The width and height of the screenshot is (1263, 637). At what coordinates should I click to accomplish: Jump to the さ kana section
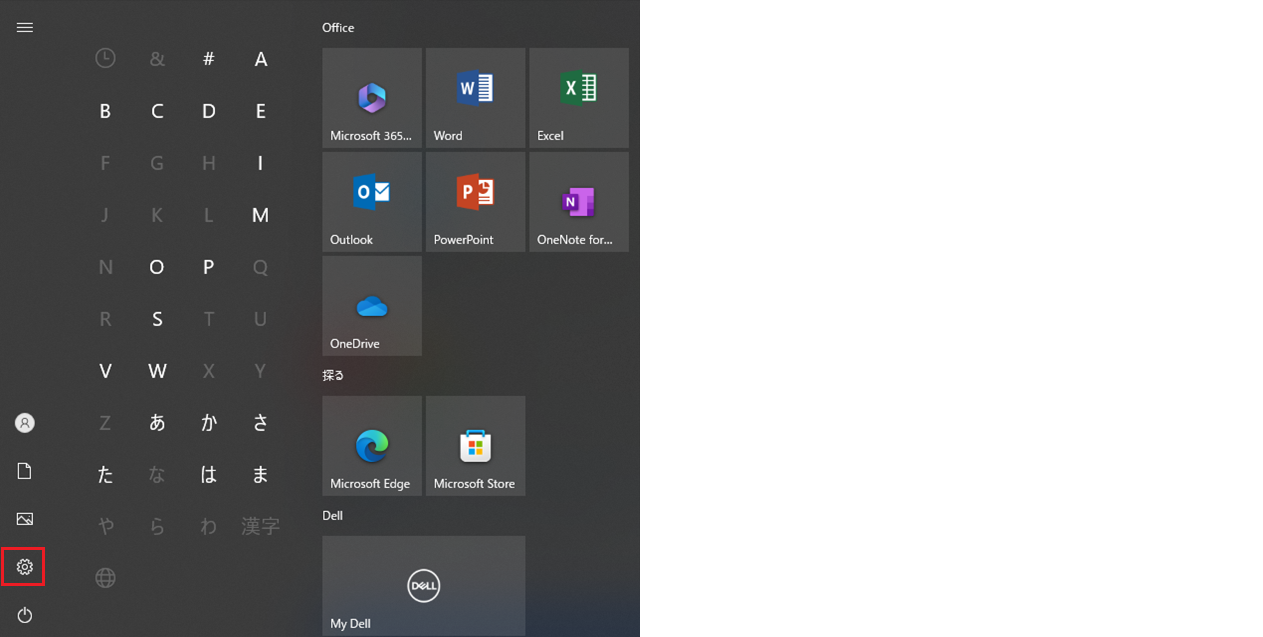point(261,422)
